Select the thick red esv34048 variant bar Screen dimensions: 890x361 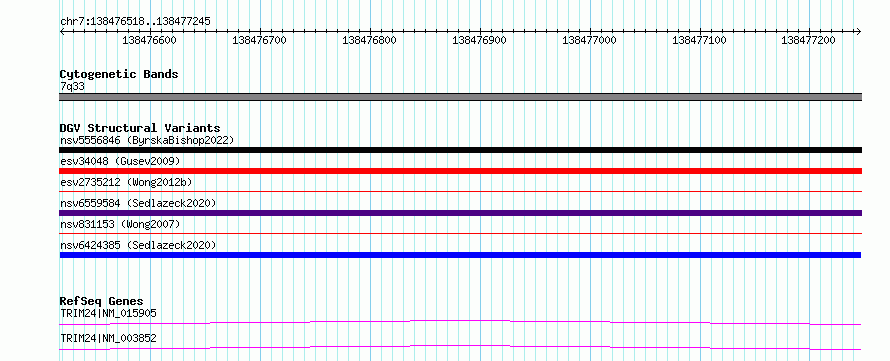pyautogui.click(x=460, y=171)
